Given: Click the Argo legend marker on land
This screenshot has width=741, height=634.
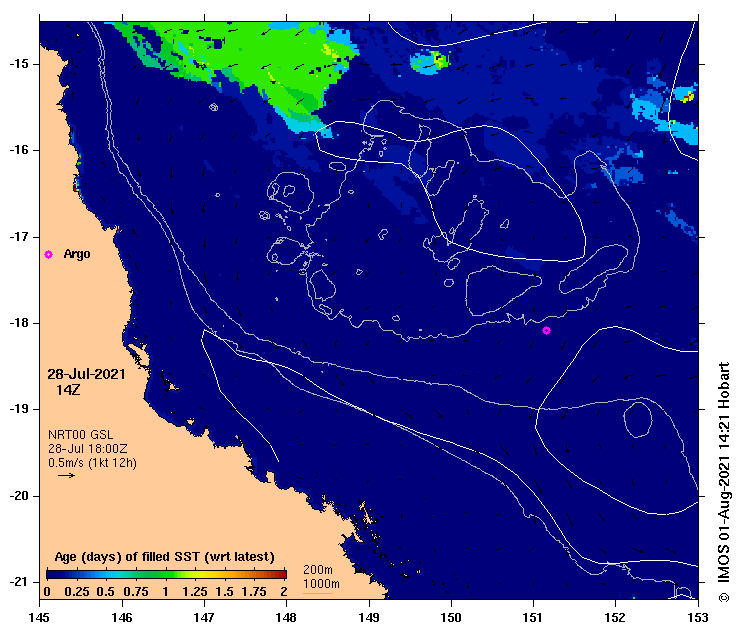Looking at the screenshot, I should click(x=48, y=254).
